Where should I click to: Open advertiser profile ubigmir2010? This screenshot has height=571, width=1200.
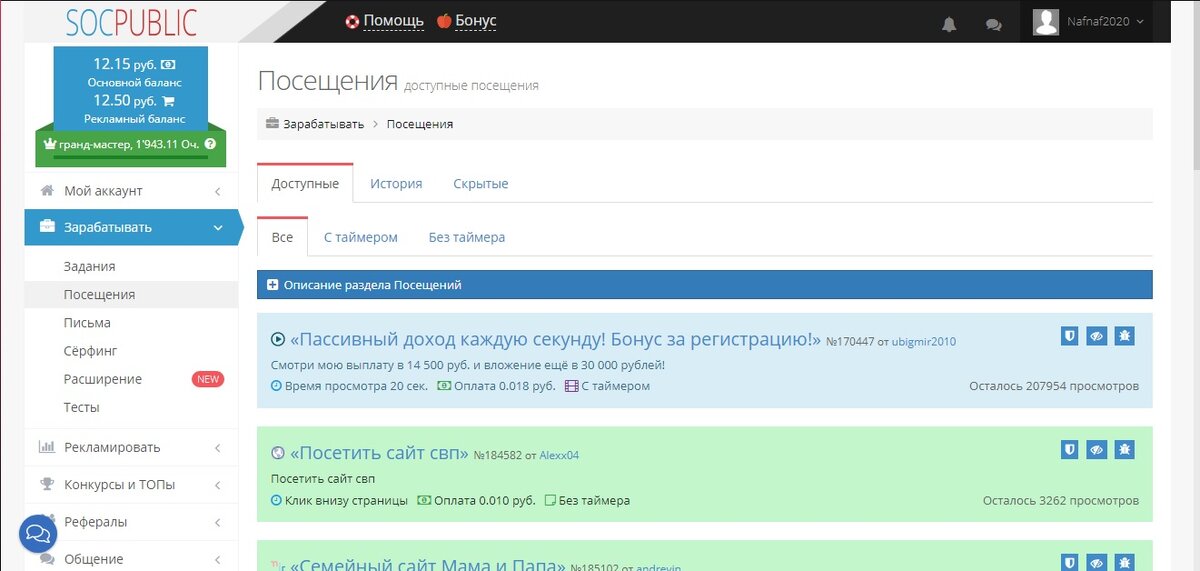pyautogui.click(x=924, y=342)
